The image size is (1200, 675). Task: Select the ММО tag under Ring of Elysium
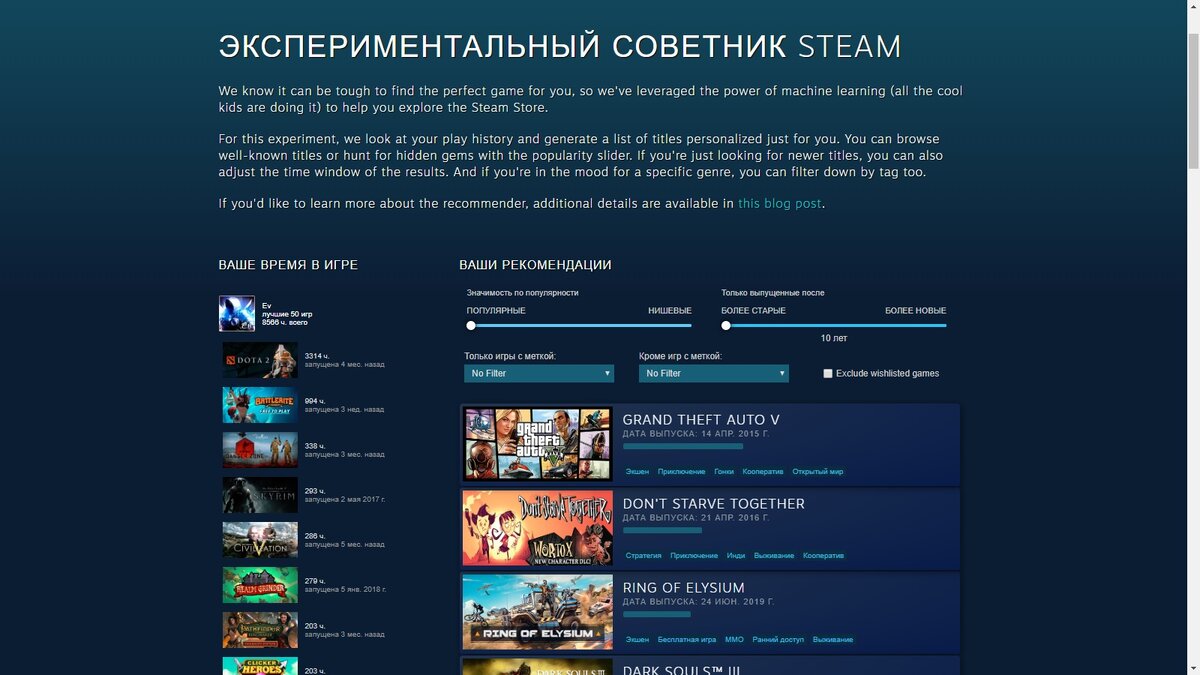[x=734, y=639]
